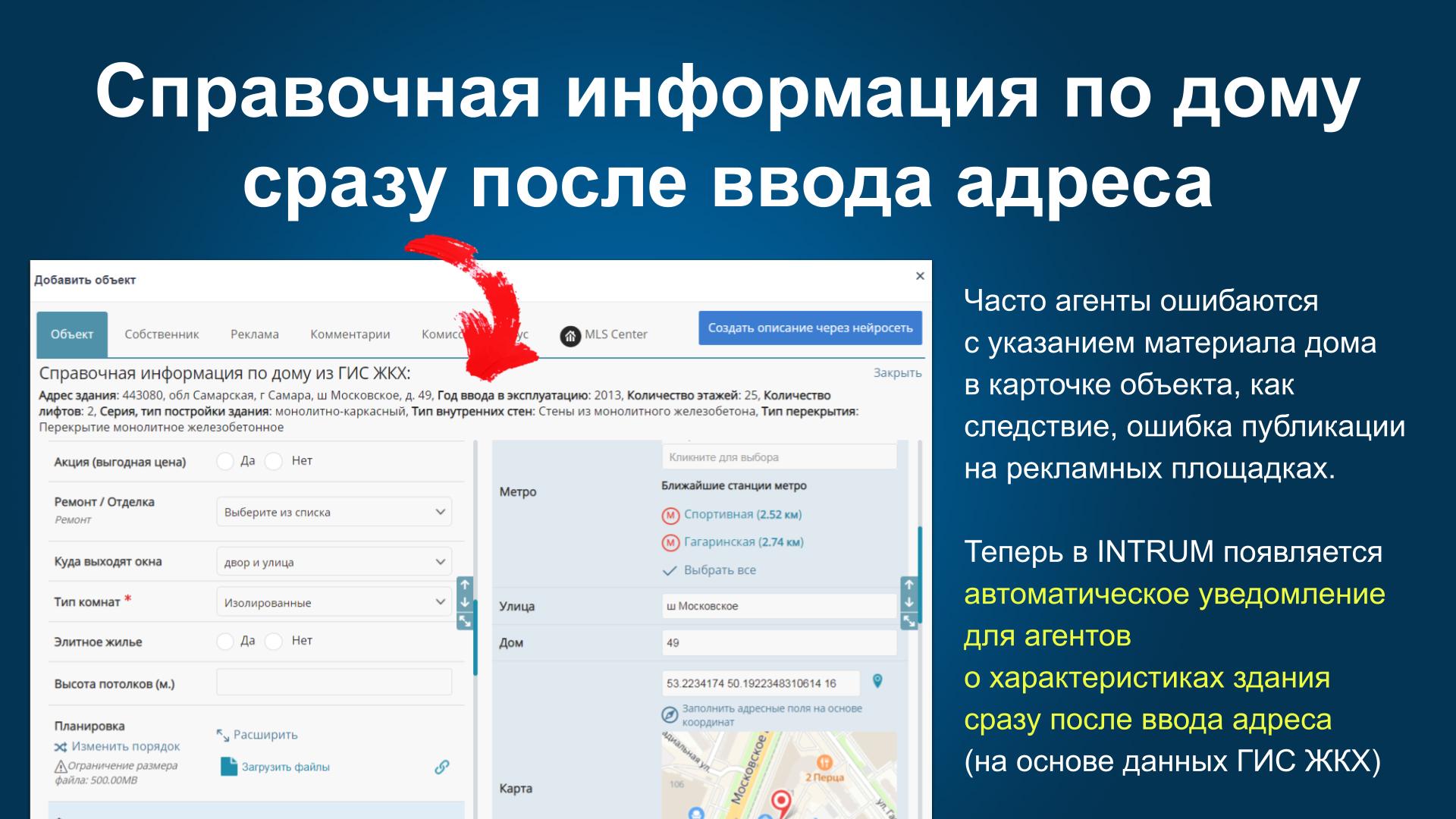
Task: Click Создать описание через нейросеть button
Action: (811, 328)
